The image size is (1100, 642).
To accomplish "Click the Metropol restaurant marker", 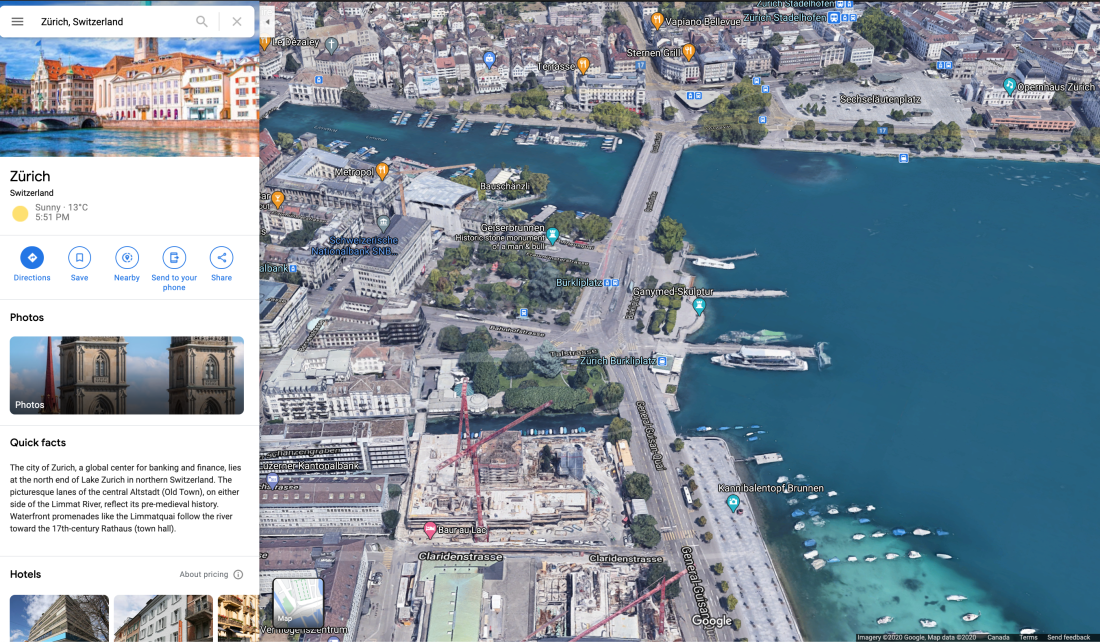I will tap(382, 170).
